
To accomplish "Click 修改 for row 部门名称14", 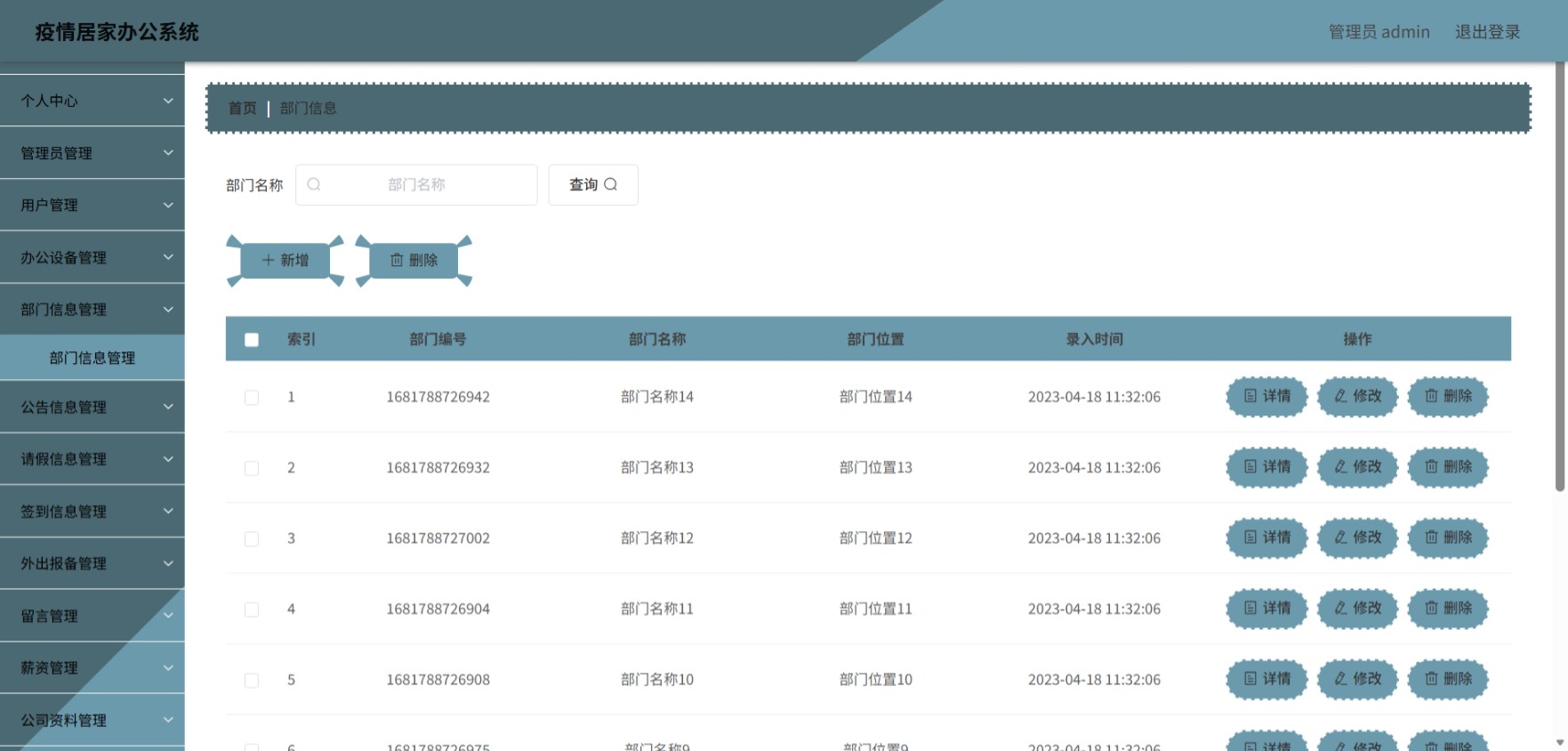I will point(1358,396).
